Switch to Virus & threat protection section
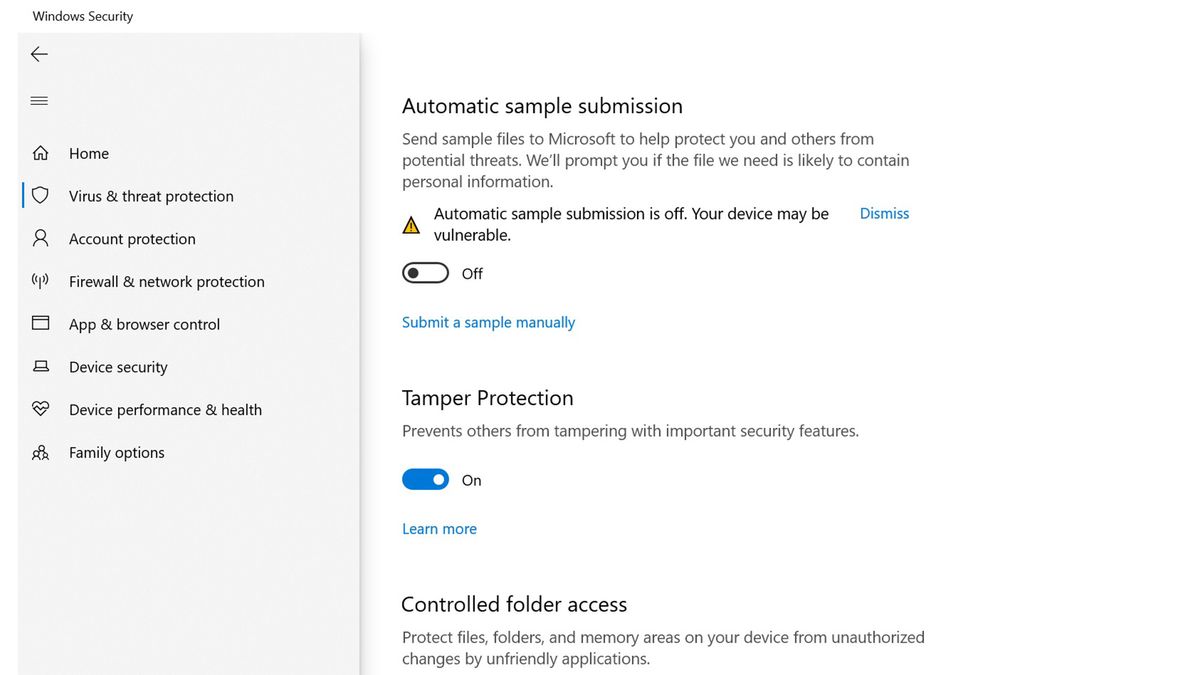 coord(151,196)
